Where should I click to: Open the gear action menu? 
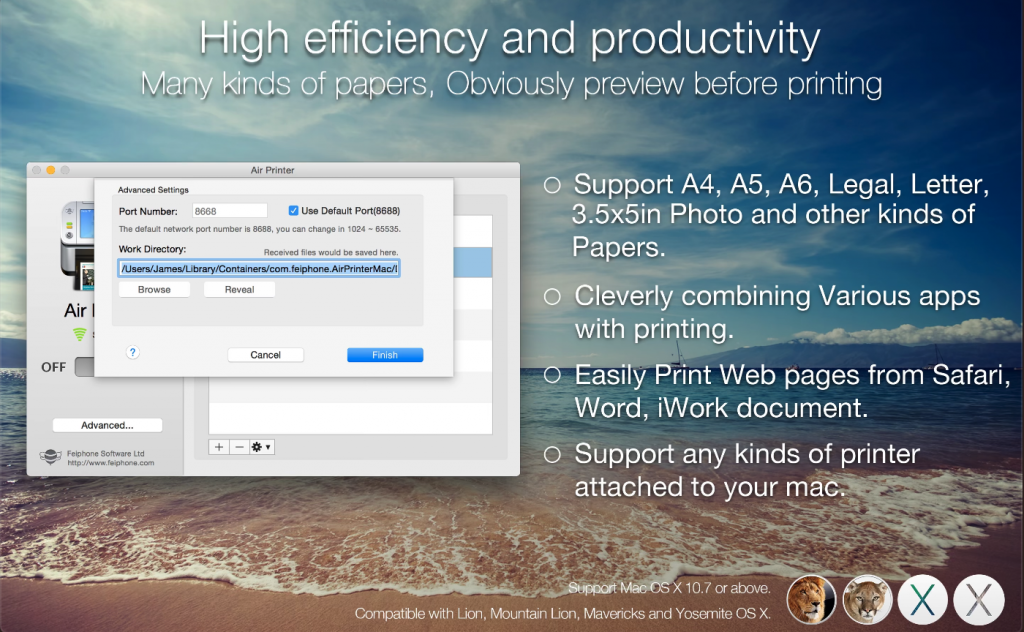258,446
